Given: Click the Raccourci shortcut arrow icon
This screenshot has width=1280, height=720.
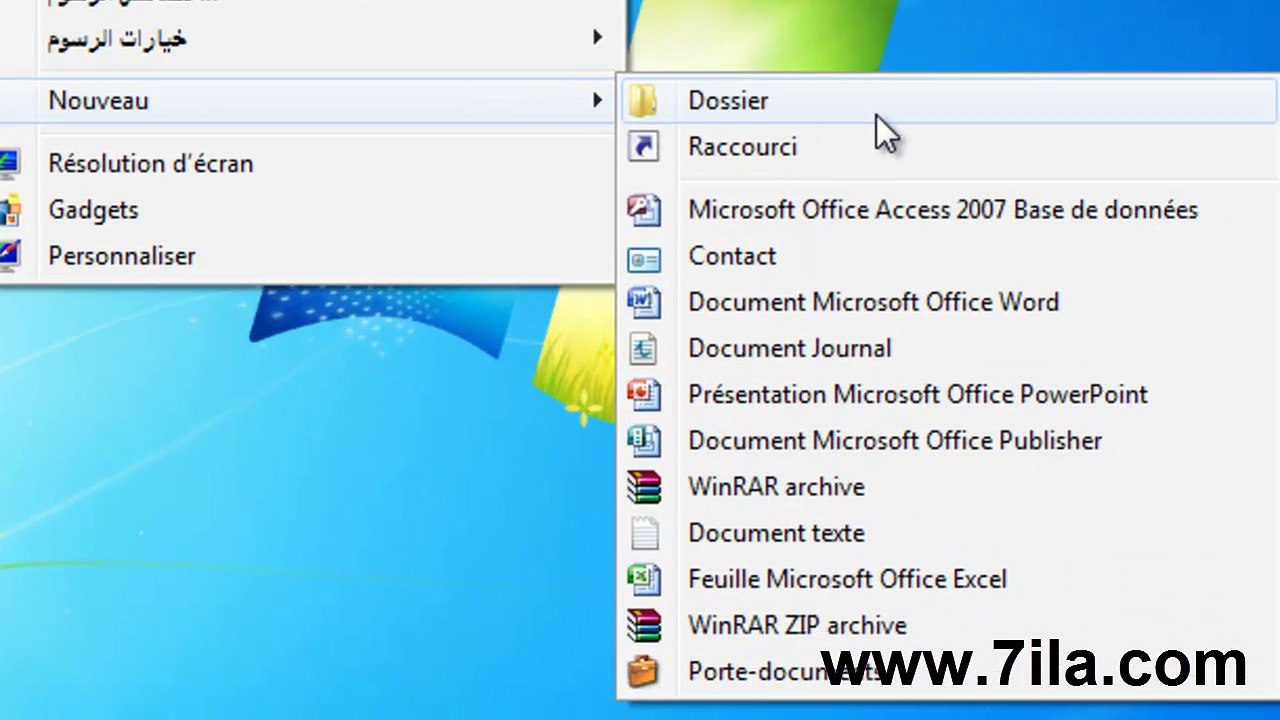Looking at the screenshot, I should coord(643,147).
